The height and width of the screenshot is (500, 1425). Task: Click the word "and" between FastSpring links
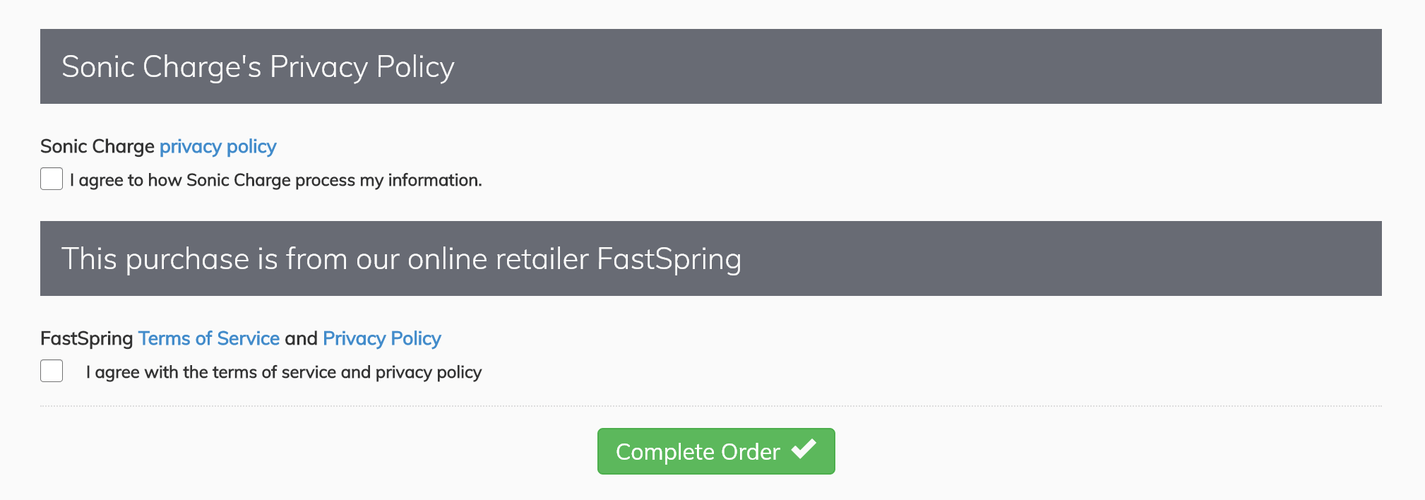(301, 338)
